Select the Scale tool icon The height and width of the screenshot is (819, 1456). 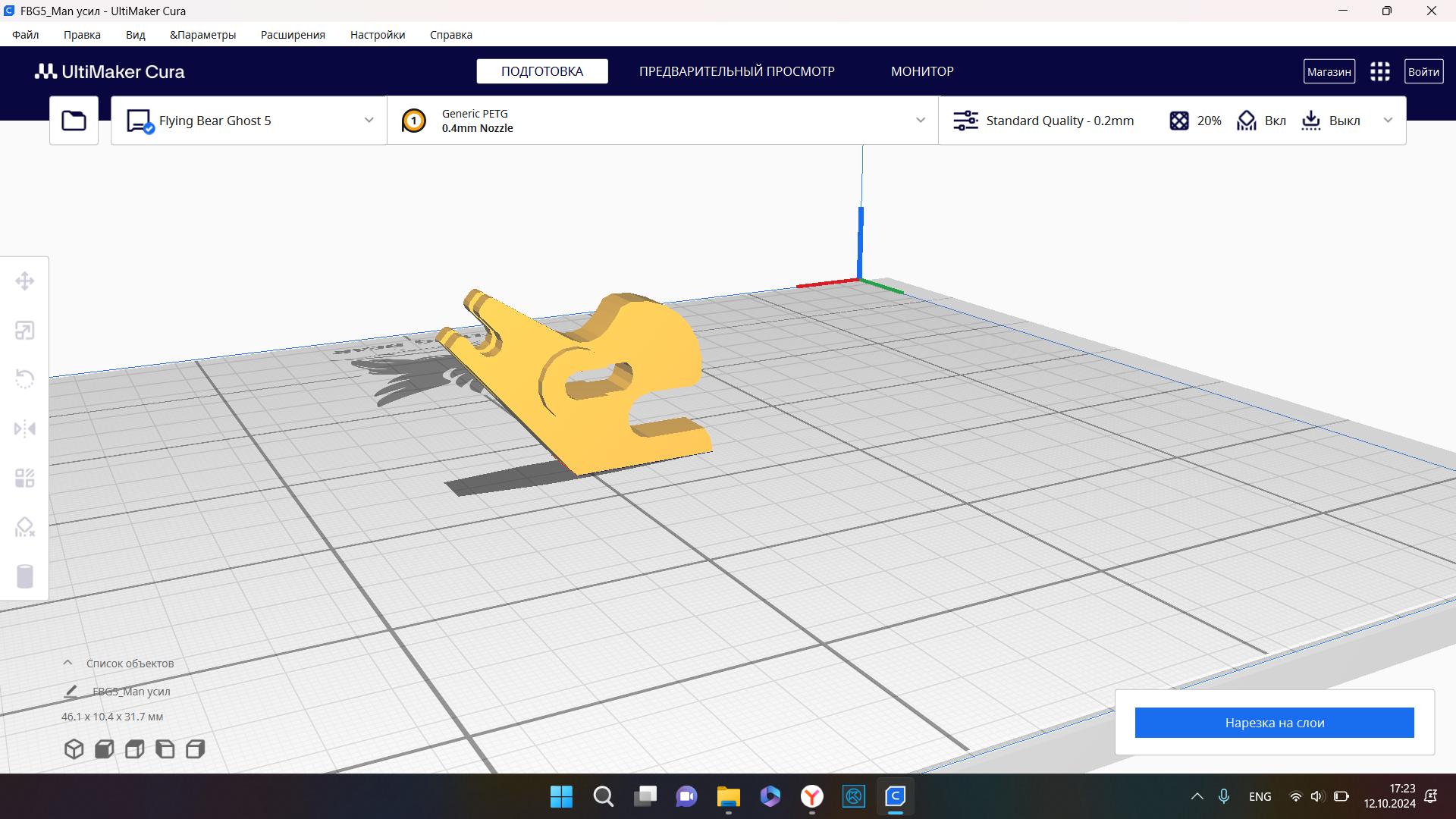click(24, 331)
